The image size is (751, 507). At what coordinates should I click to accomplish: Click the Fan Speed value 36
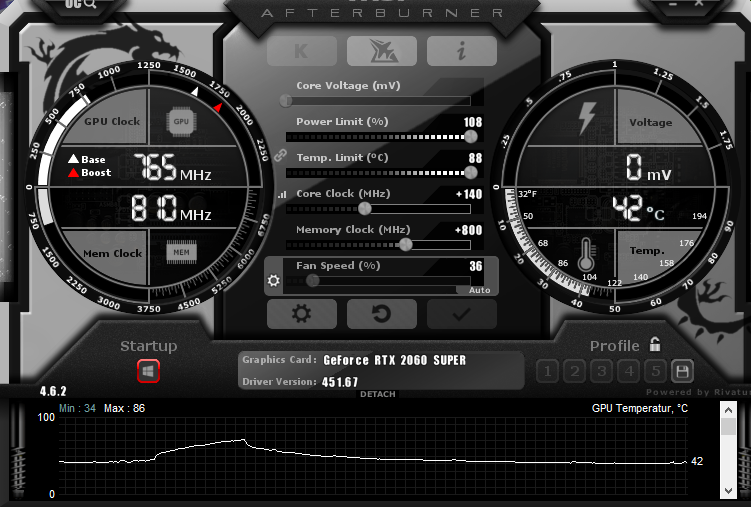[476, 266]
